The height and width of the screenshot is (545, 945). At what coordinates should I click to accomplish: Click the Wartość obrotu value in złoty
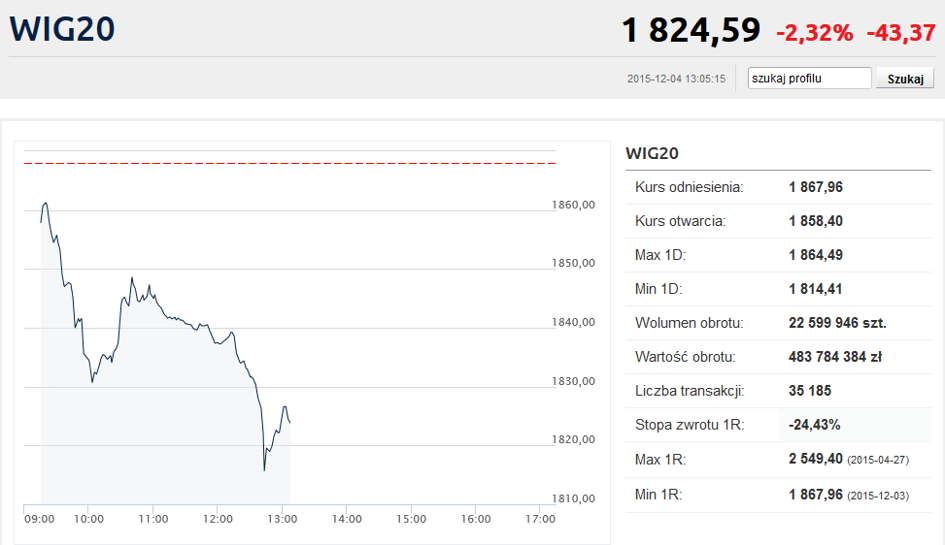coord(836,357)
